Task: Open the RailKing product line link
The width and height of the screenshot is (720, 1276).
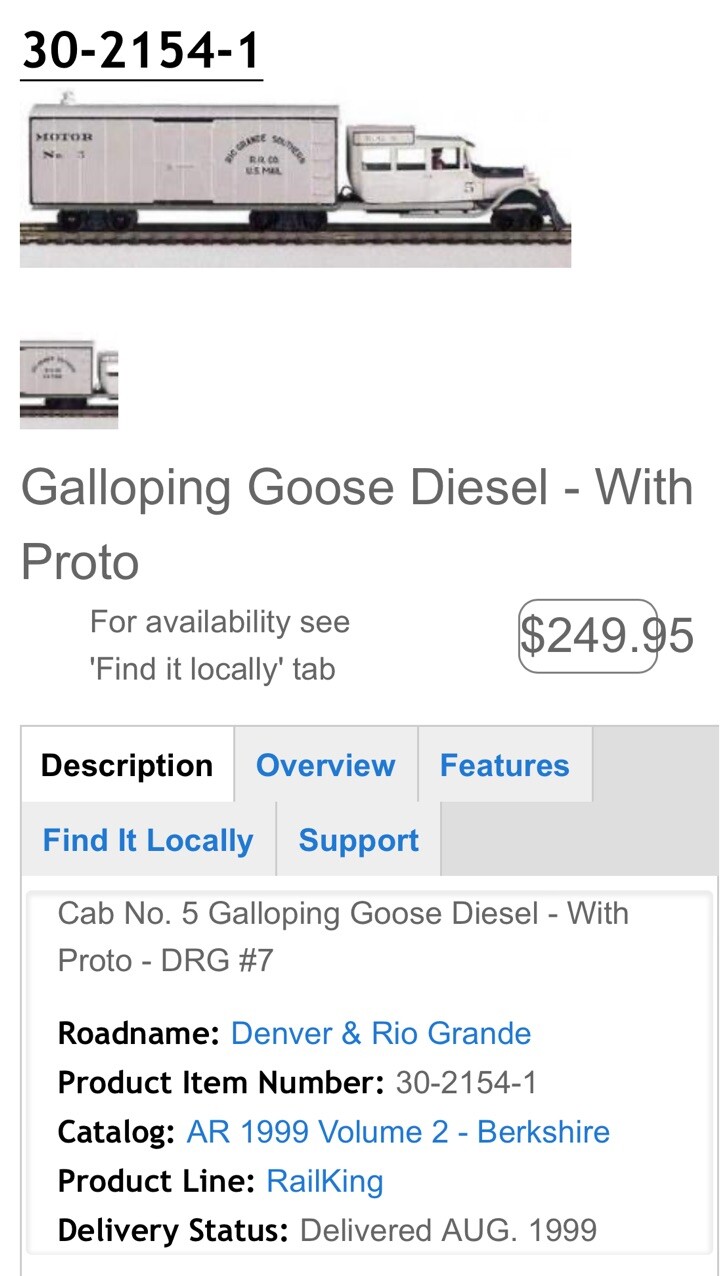Action: click(x=325, y=1181)
